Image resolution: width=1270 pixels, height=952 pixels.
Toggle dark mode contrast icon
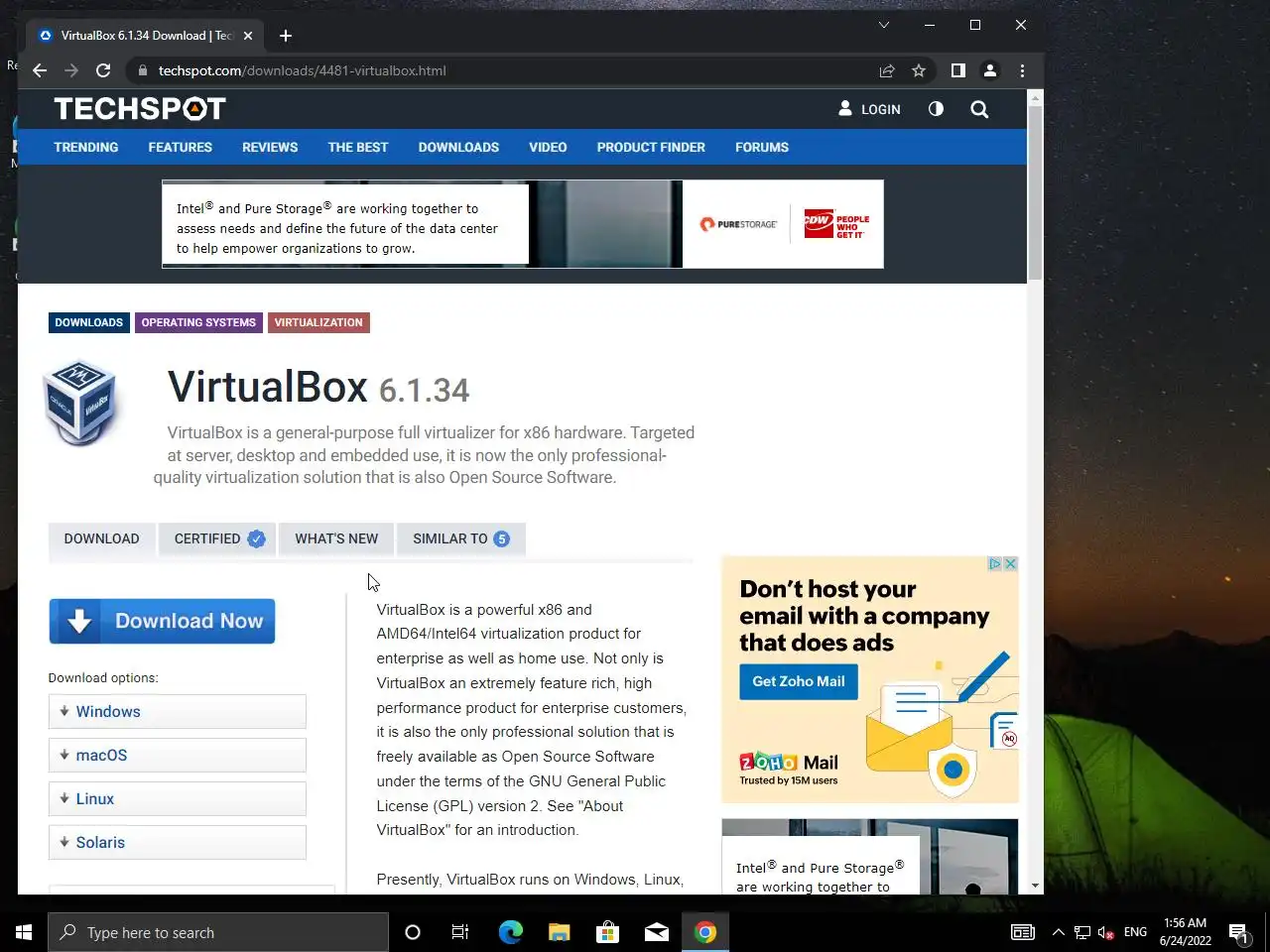tap(936, 109)
